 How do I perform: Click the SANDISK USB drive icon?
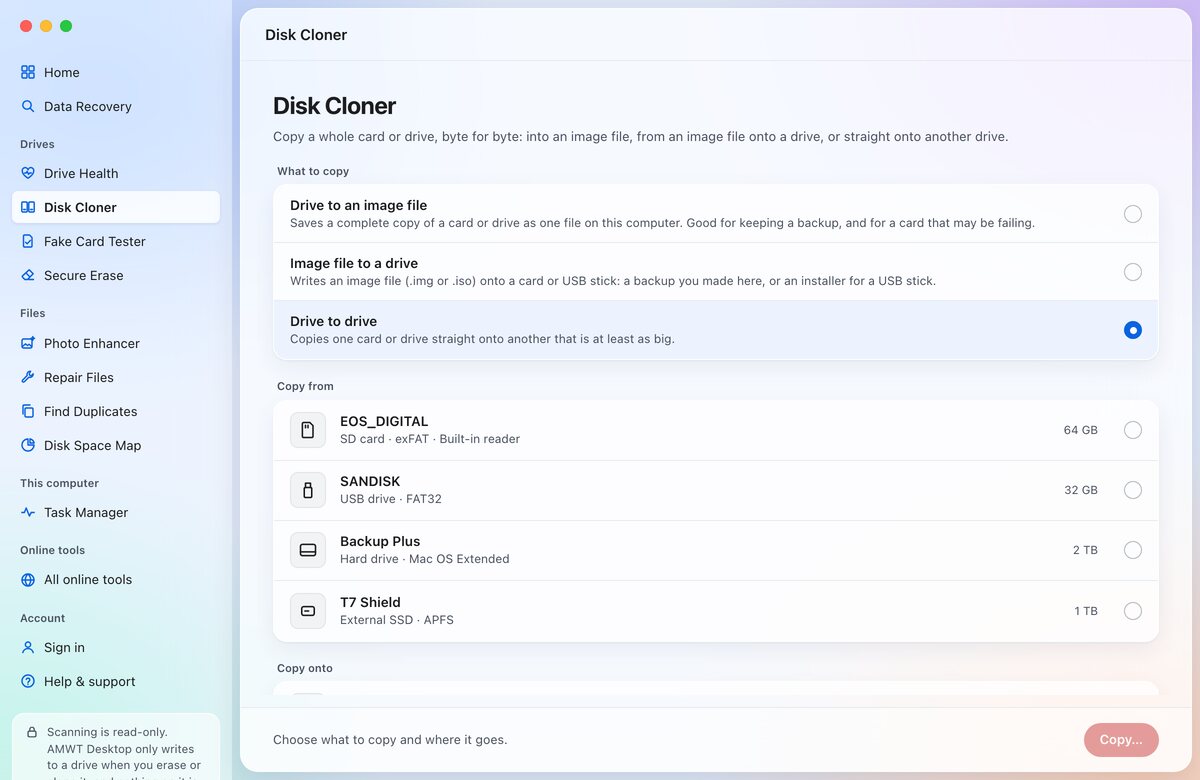[308, 490]
